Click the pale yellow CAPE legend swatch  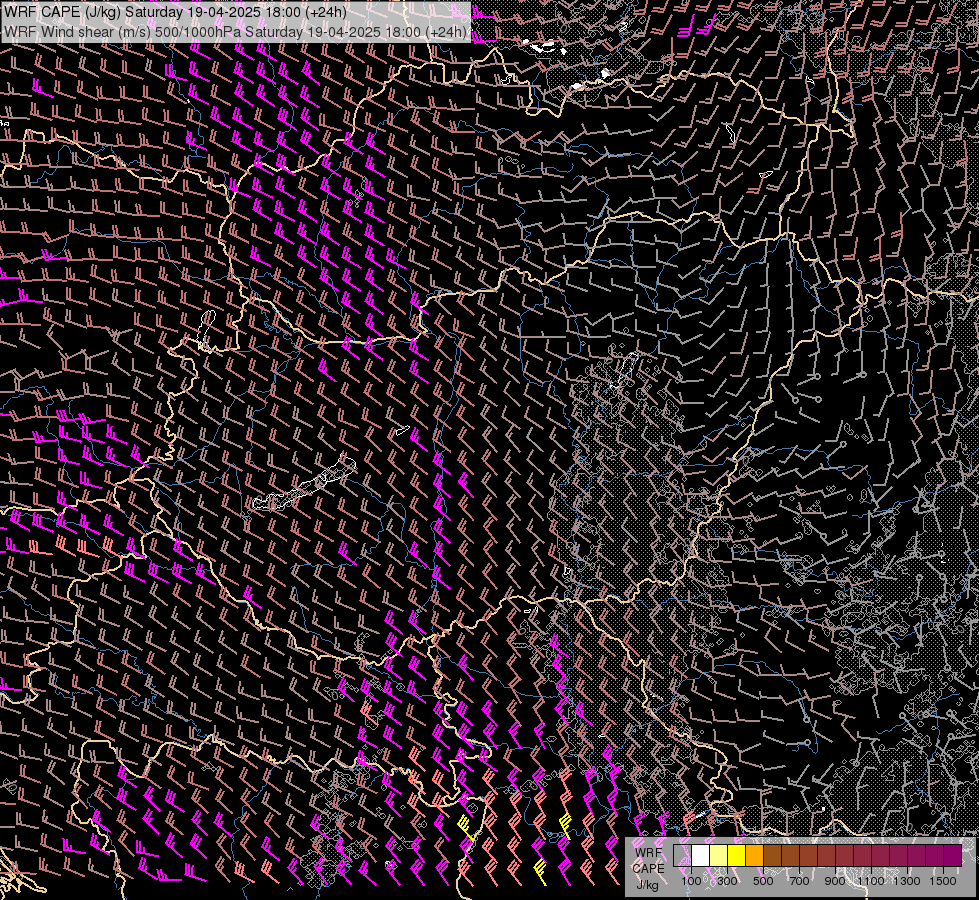point(719,856)
